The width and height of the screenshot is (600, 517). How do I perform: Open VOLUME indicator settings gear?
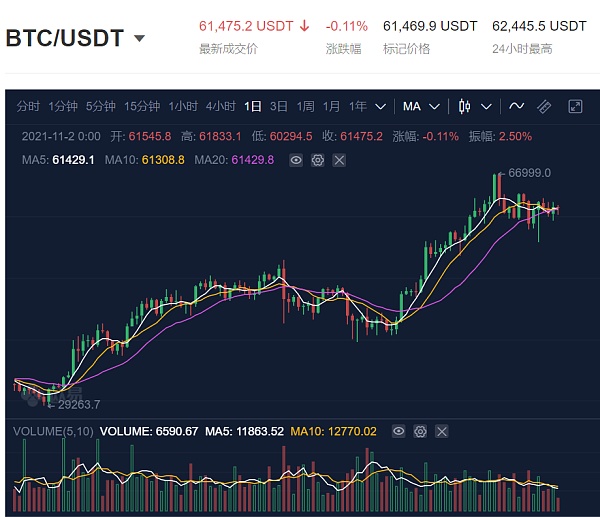click(x=420, y=431)
